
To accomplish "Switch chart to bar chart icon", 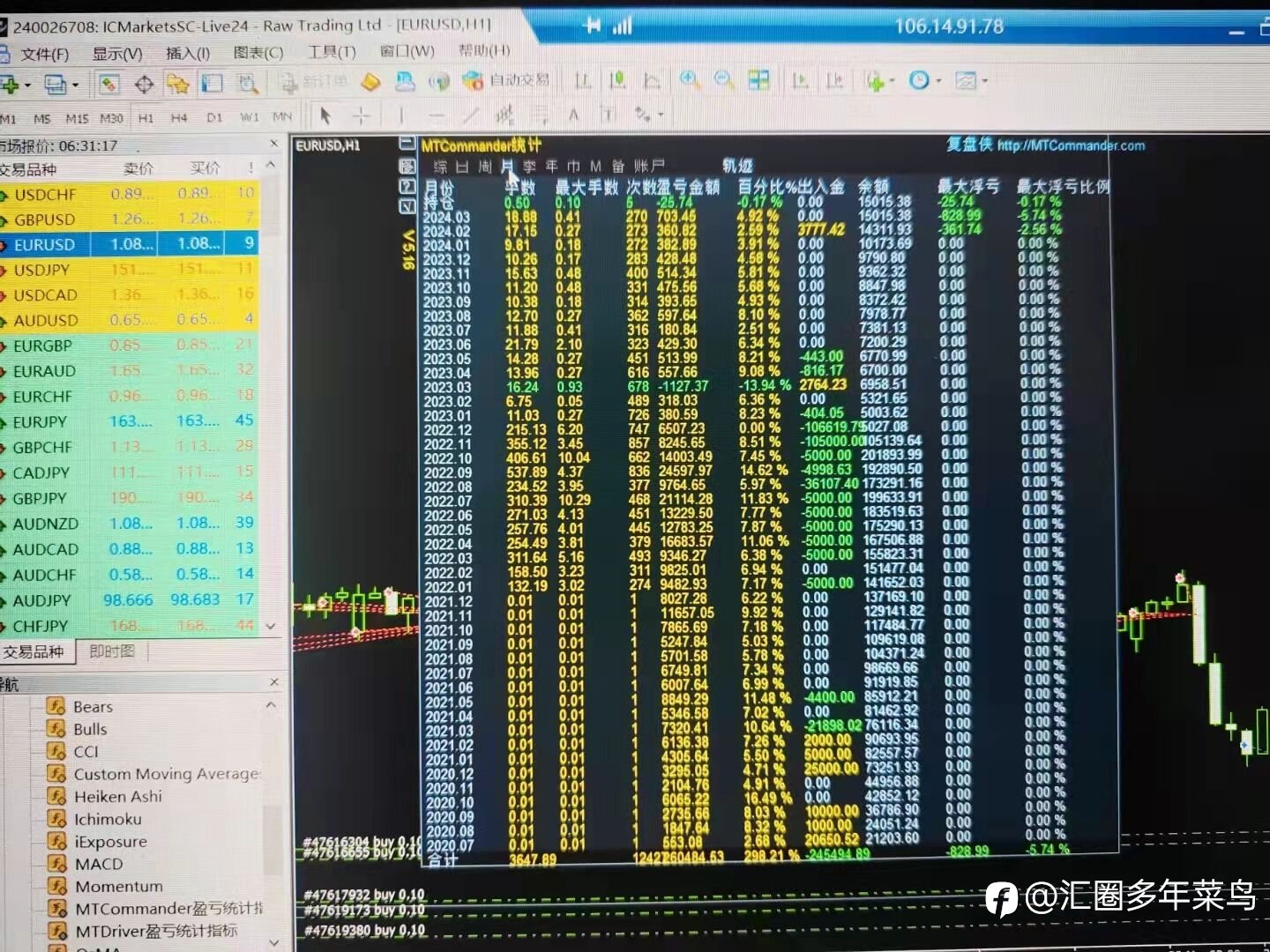I will click(583, 81).
